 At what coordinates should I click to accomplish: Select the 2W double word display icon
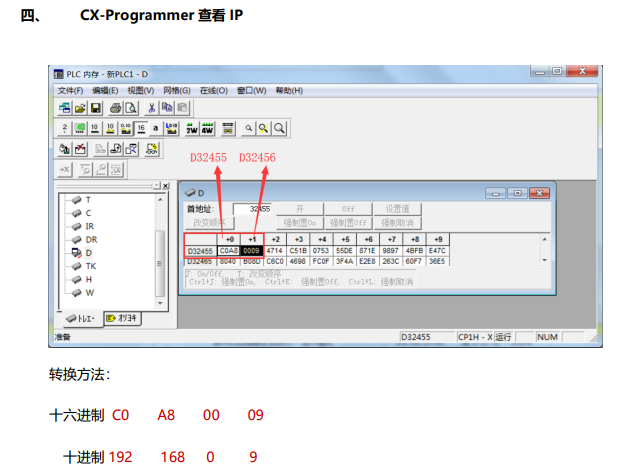192,129
